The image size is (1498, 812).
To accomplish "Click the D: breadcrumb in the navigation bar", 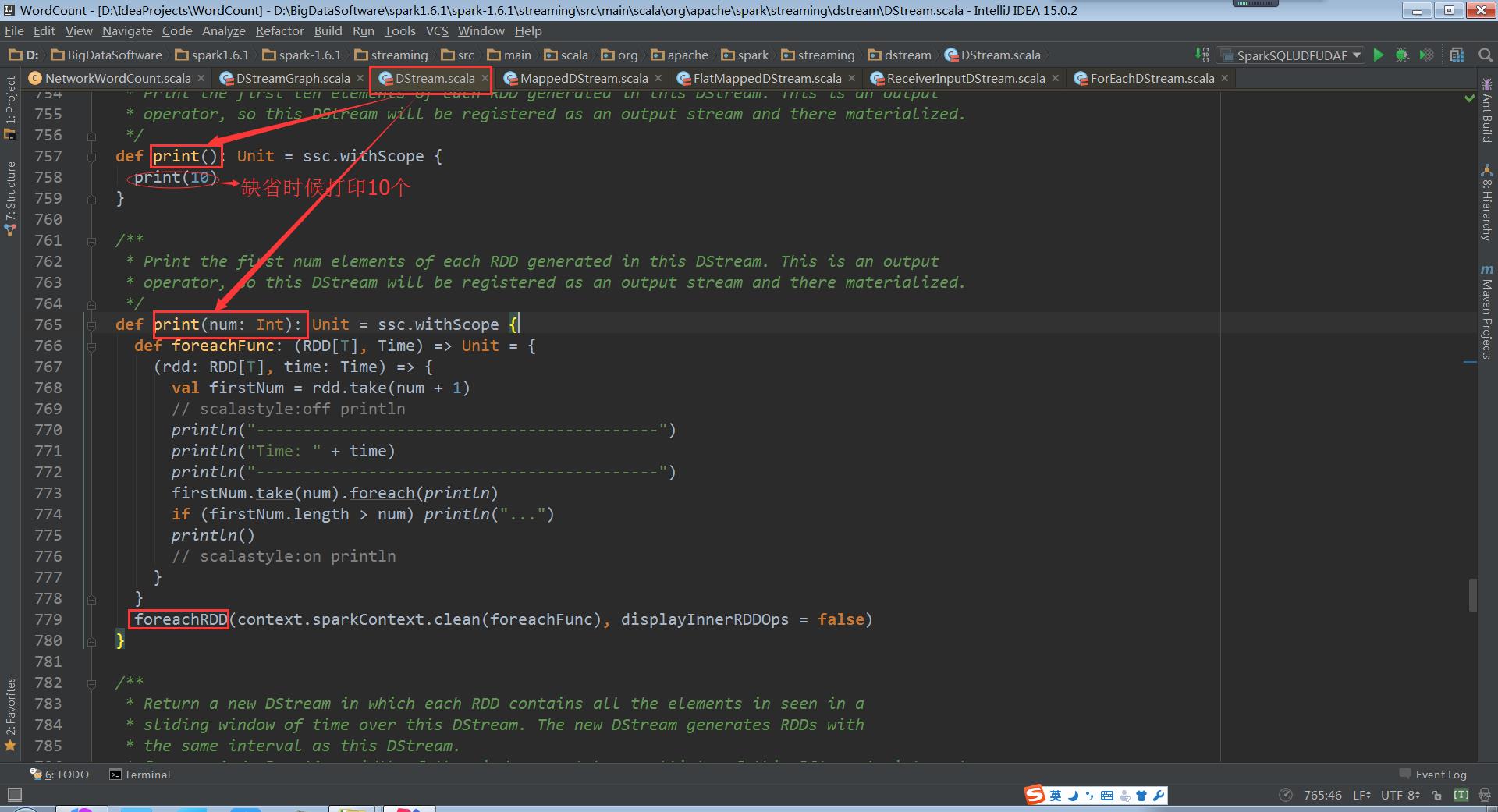I will [x=23, y=55].
